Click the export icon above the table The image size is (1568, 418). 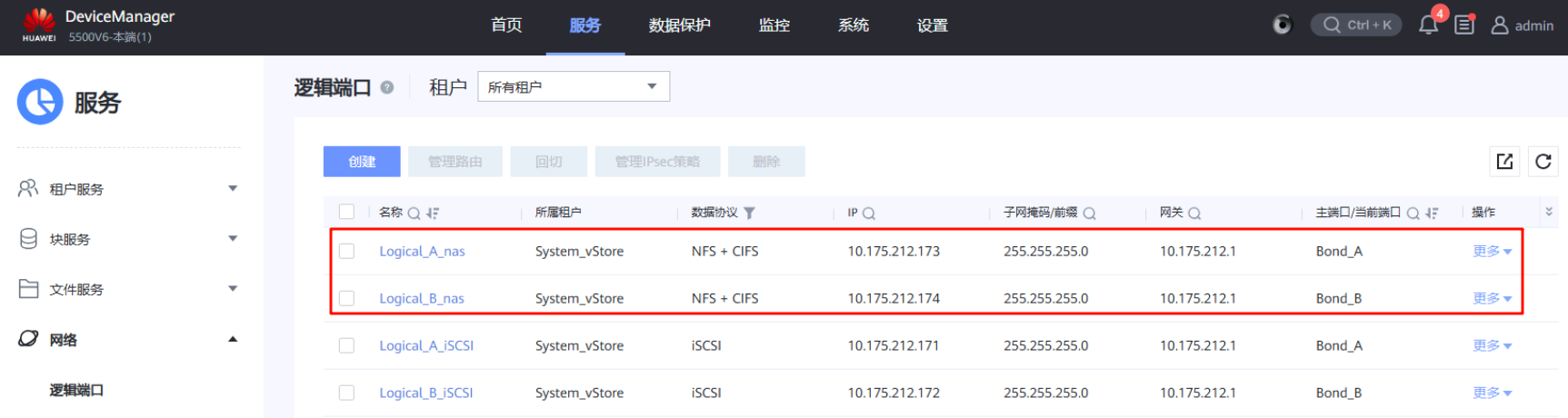click(x=1504, y=161)
